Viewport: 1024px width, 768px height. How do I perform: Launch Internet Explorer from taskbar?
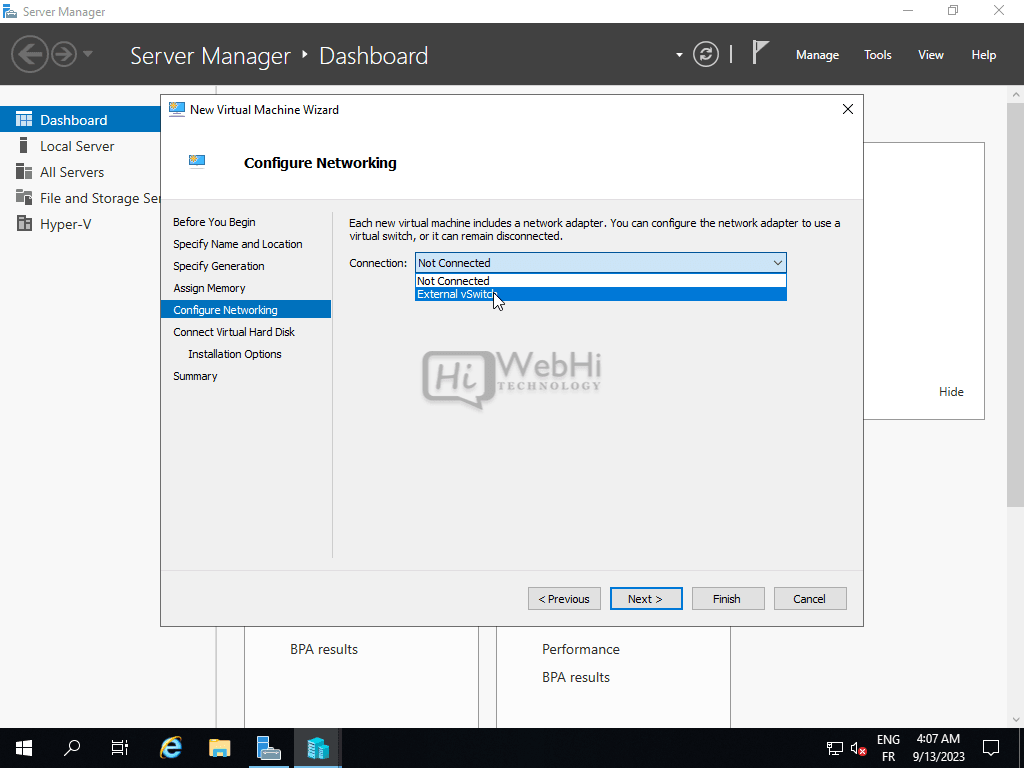click(170, 748)
